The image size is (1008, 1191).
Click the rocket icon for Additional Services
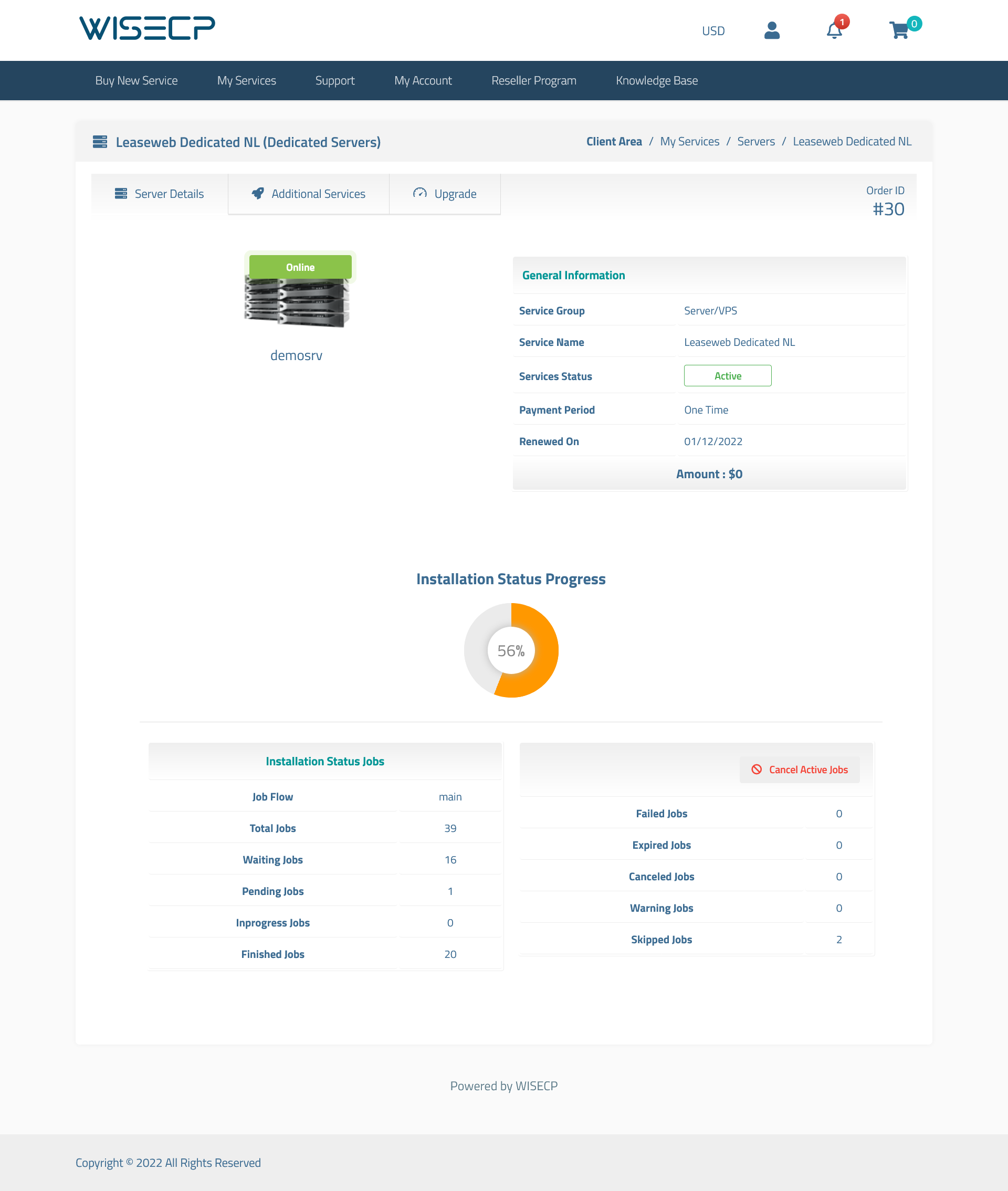[x=258, y=194]
